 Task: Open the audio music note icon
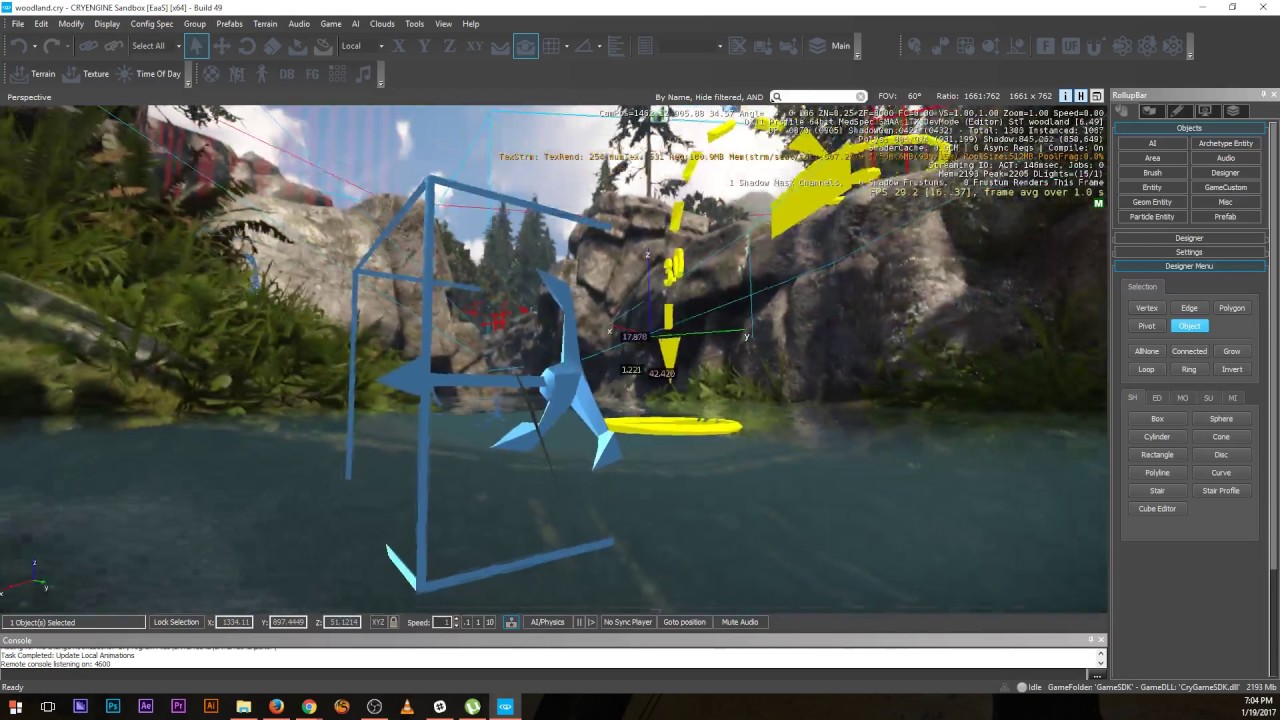click(363, 74)
